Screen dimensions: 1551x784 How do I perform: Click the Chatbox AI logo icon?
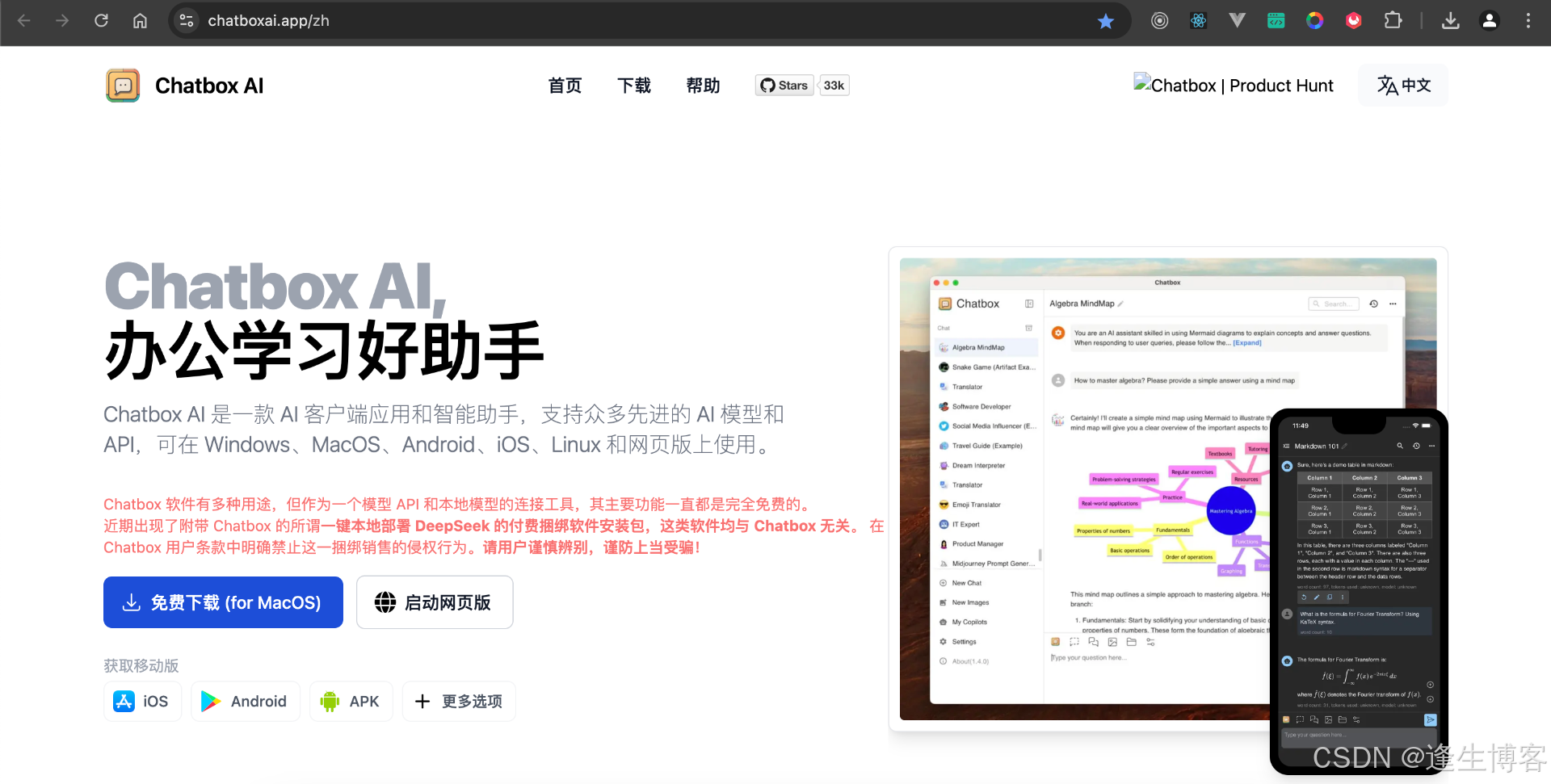123,86
